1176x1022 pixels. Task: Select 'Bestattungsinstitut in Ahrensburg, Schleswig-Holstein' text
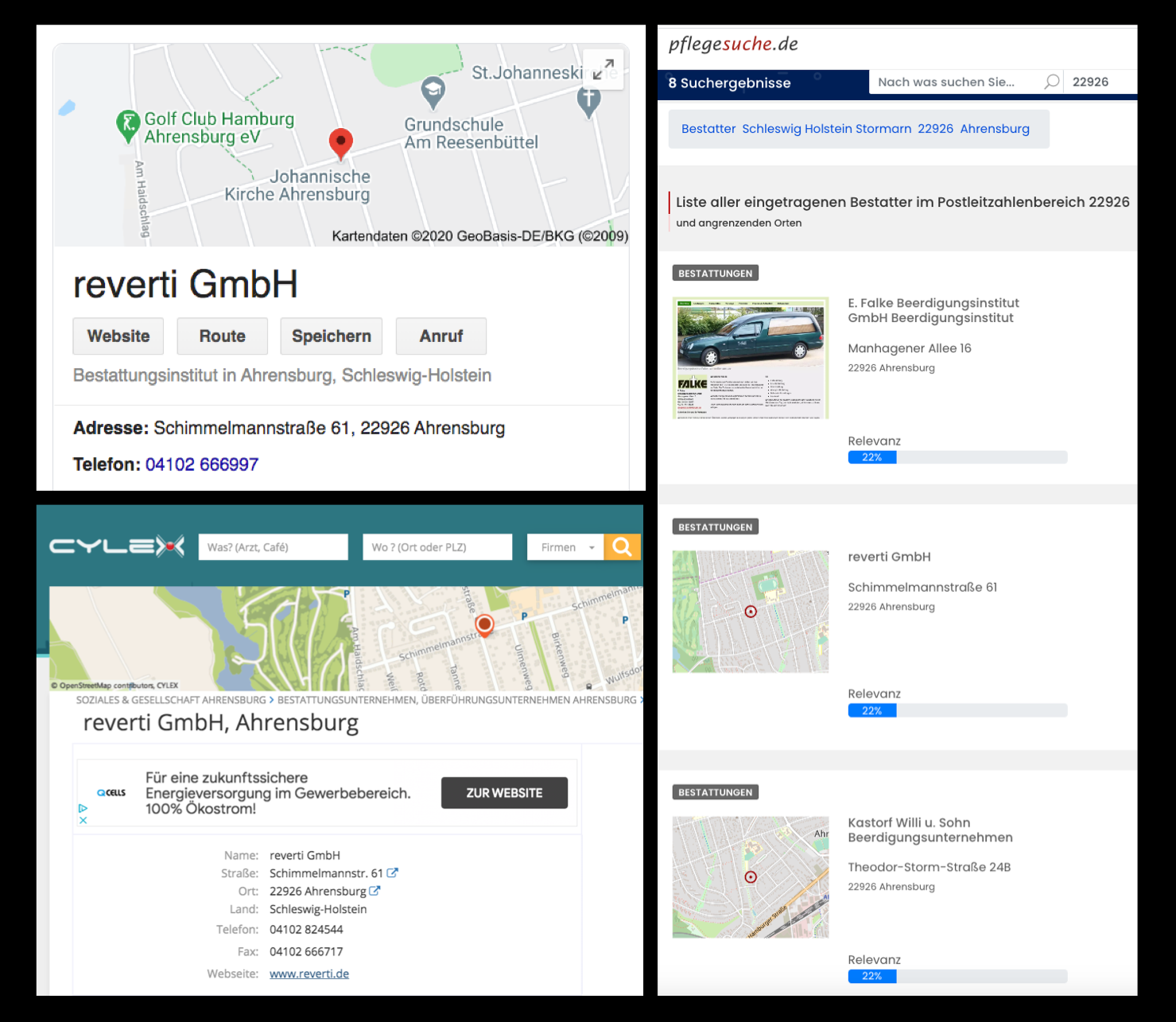282,375
